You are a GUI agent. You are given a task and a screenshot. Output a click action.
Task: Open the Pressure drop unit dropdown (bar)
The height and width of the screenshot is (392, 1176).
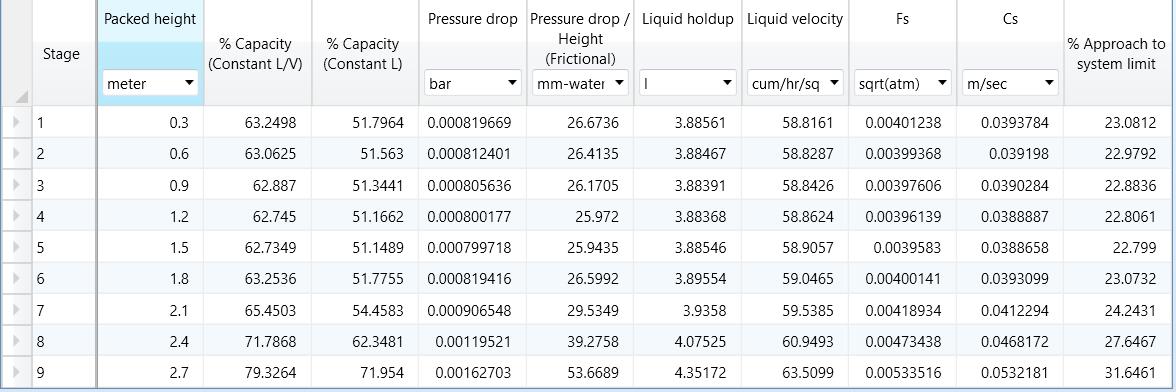pyautogui.click(x=473, y=83)
